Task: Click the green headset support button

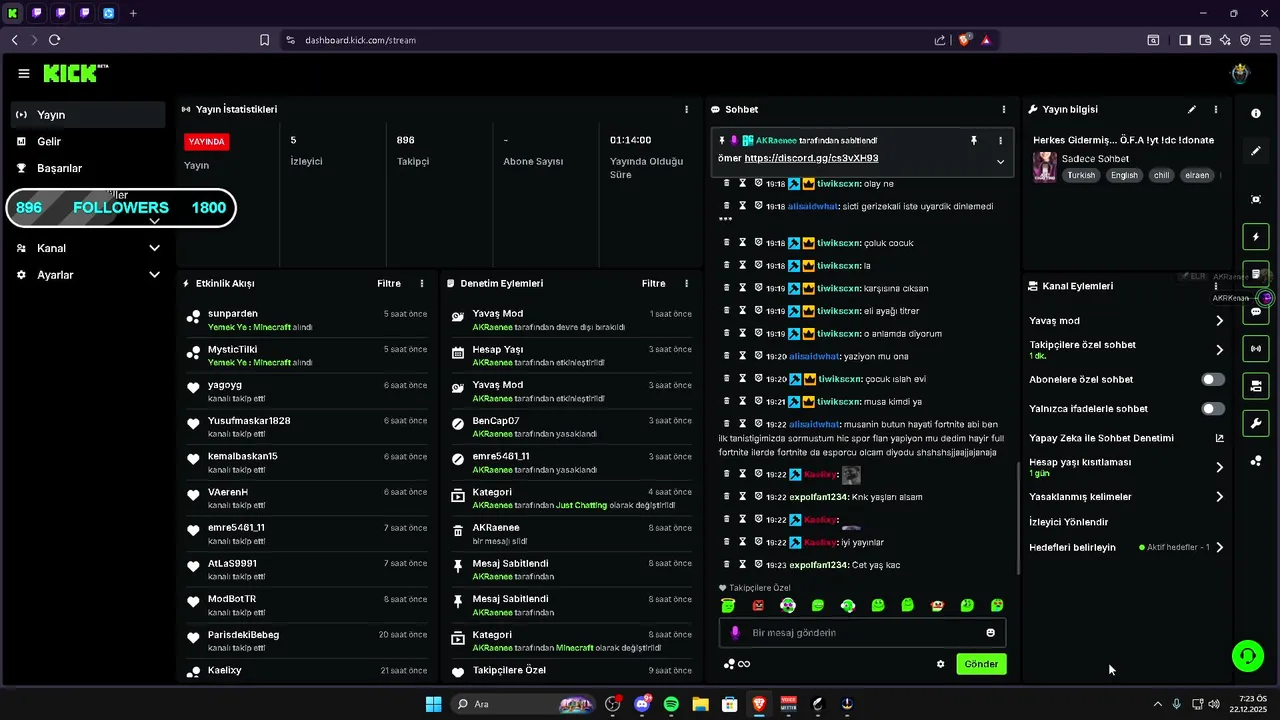Action: click(1248, 656)
